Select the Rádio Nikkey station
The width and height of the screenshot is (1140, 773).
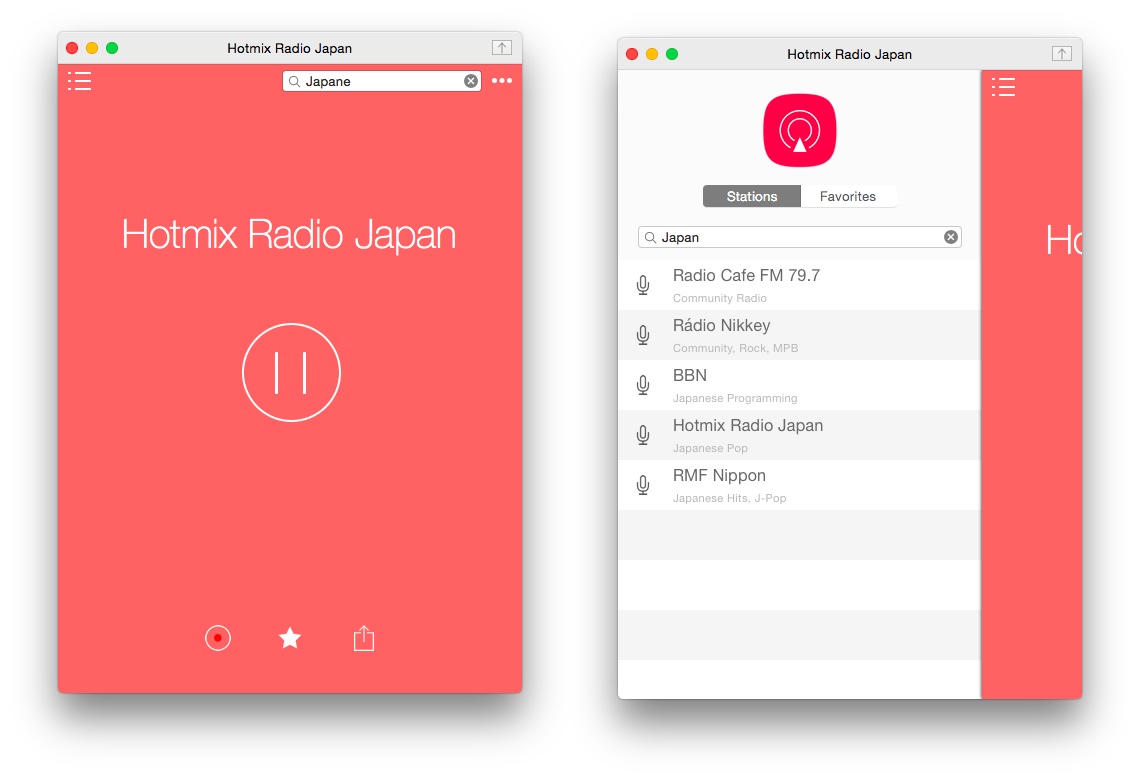tap(799, 335)
